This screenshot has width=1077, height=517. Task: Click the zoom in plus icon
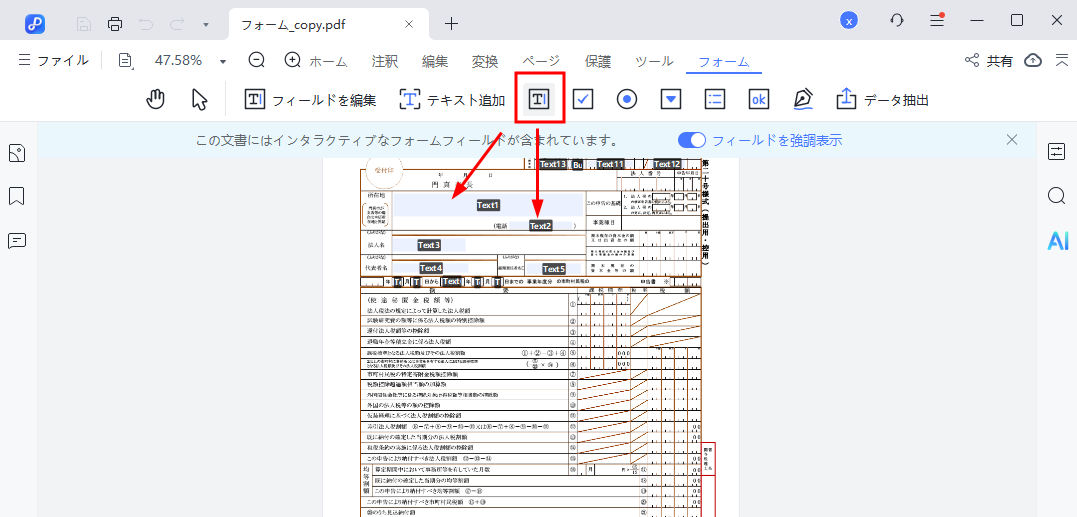[293, 60]
